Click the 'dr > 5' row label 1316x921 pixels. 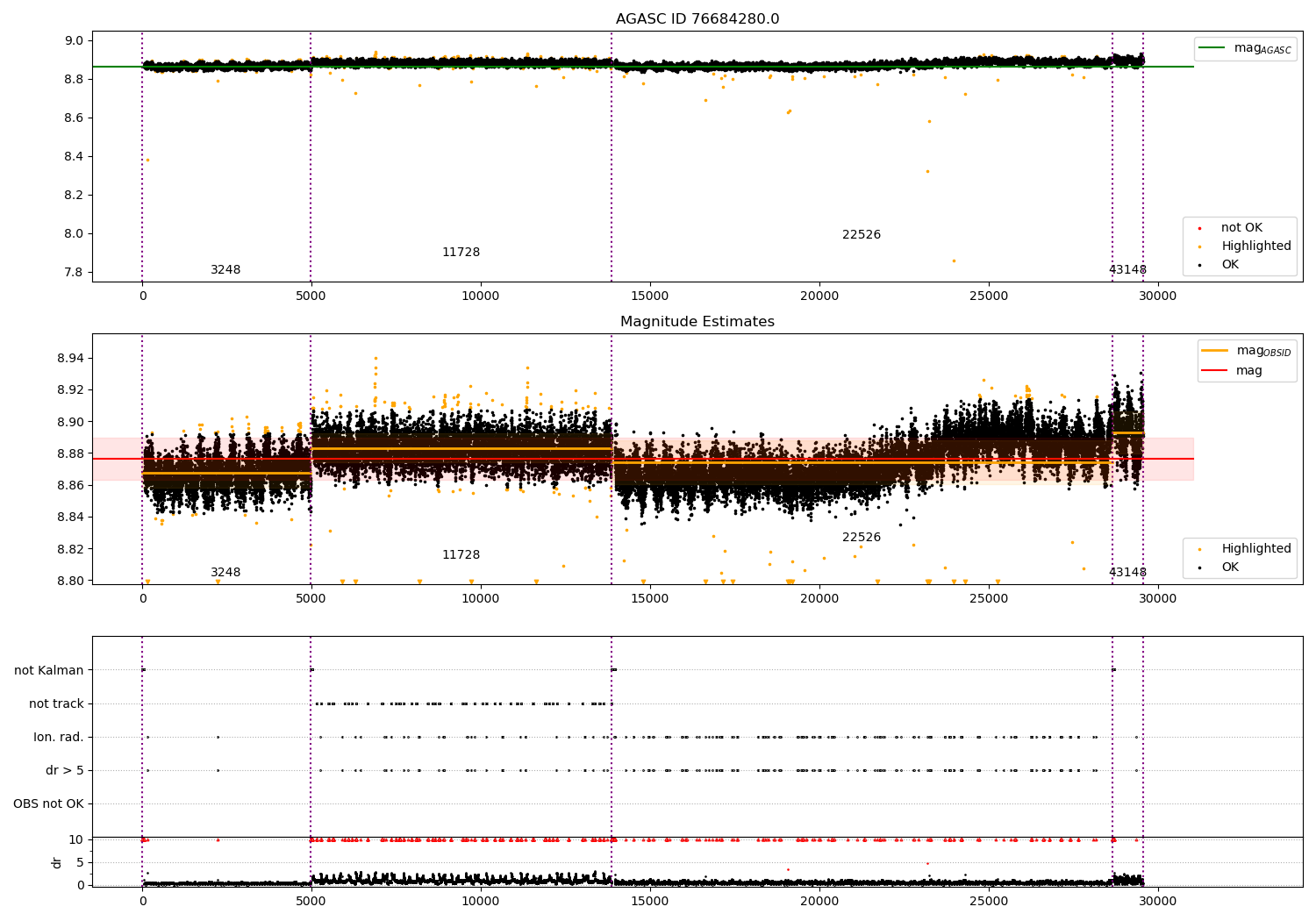pyautogui.click(x=65, y=771)
